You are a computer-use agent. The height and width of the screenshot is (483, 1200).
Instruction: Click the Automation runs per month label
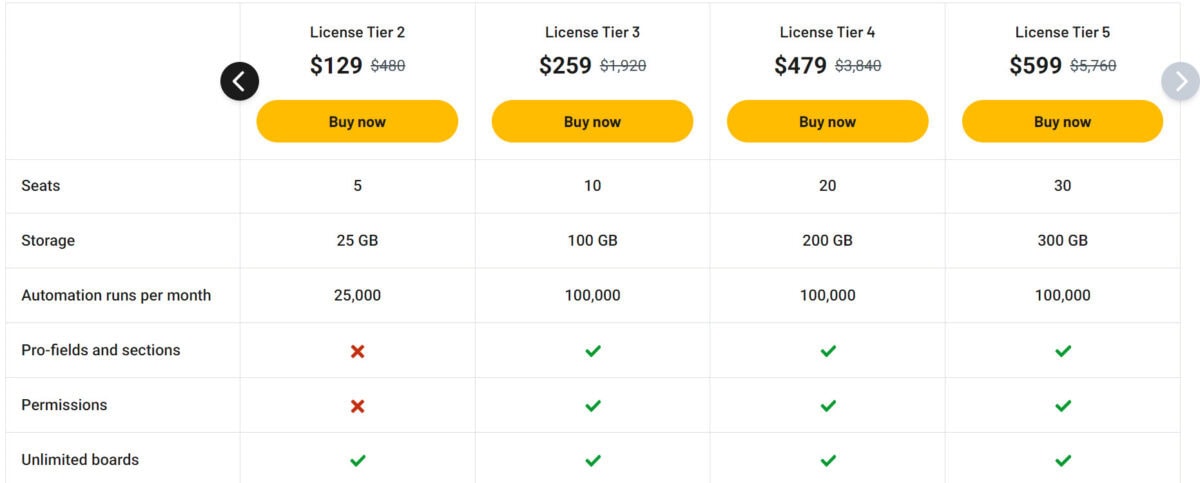coord(116,295)
